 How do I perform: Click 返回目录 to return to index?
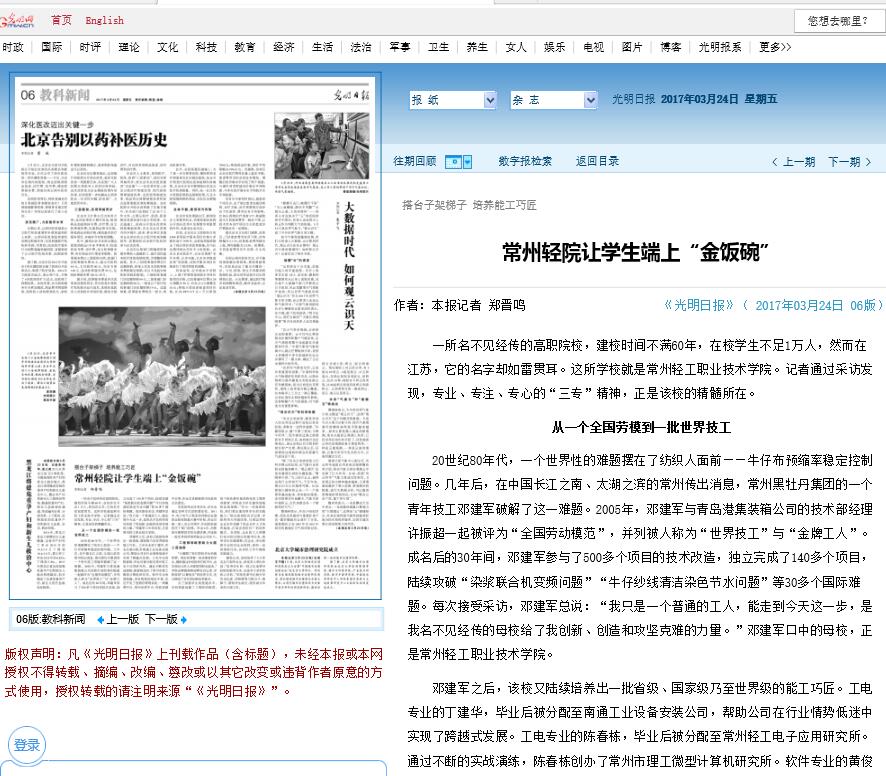tap(597, 161)
